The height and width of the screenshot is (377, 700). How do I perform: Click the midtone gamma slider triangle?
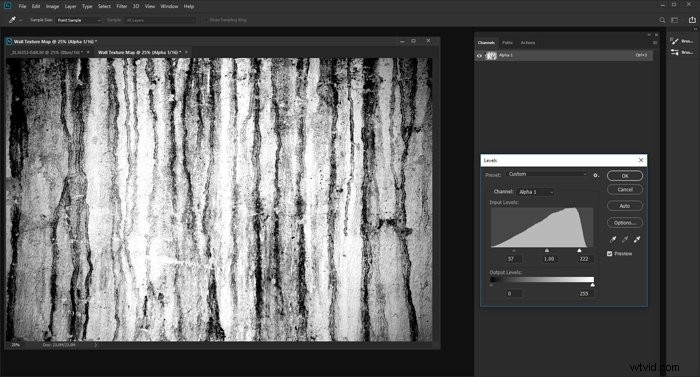547,251
